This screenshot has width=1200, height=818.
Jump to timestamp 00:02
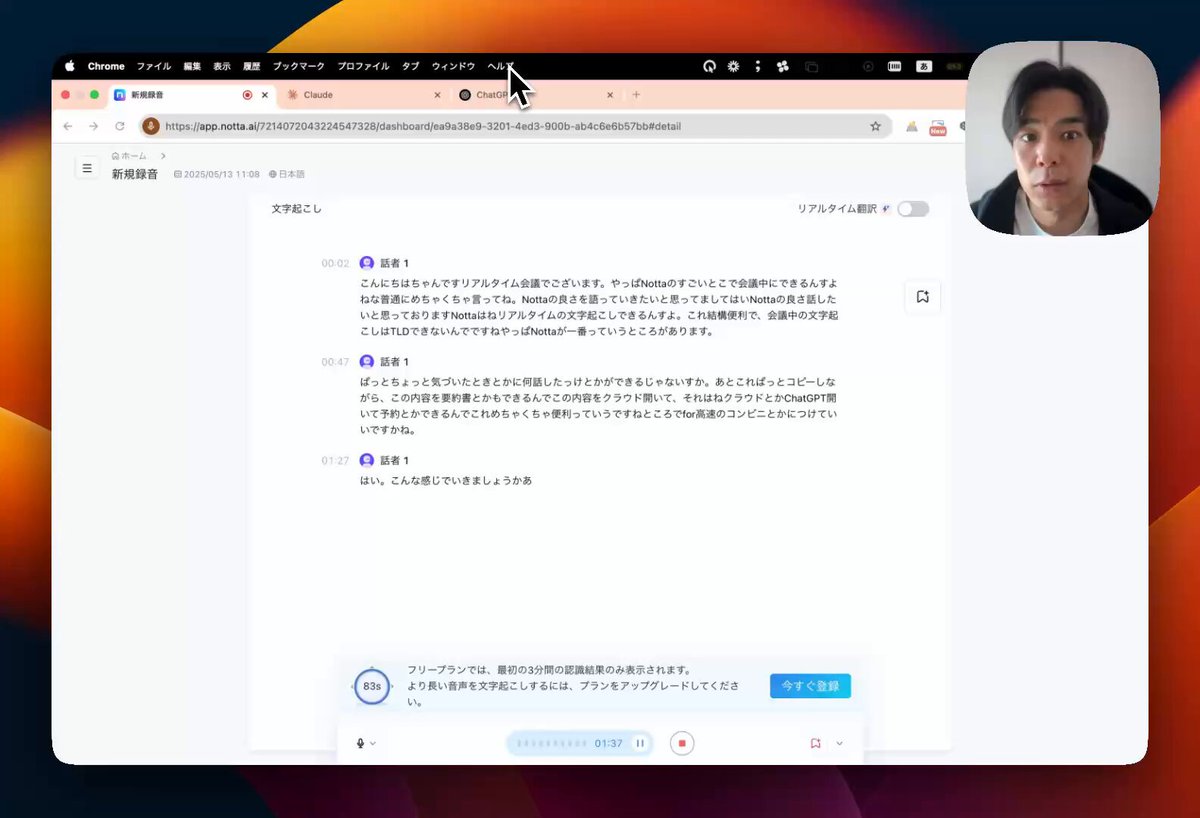point(335,264)
